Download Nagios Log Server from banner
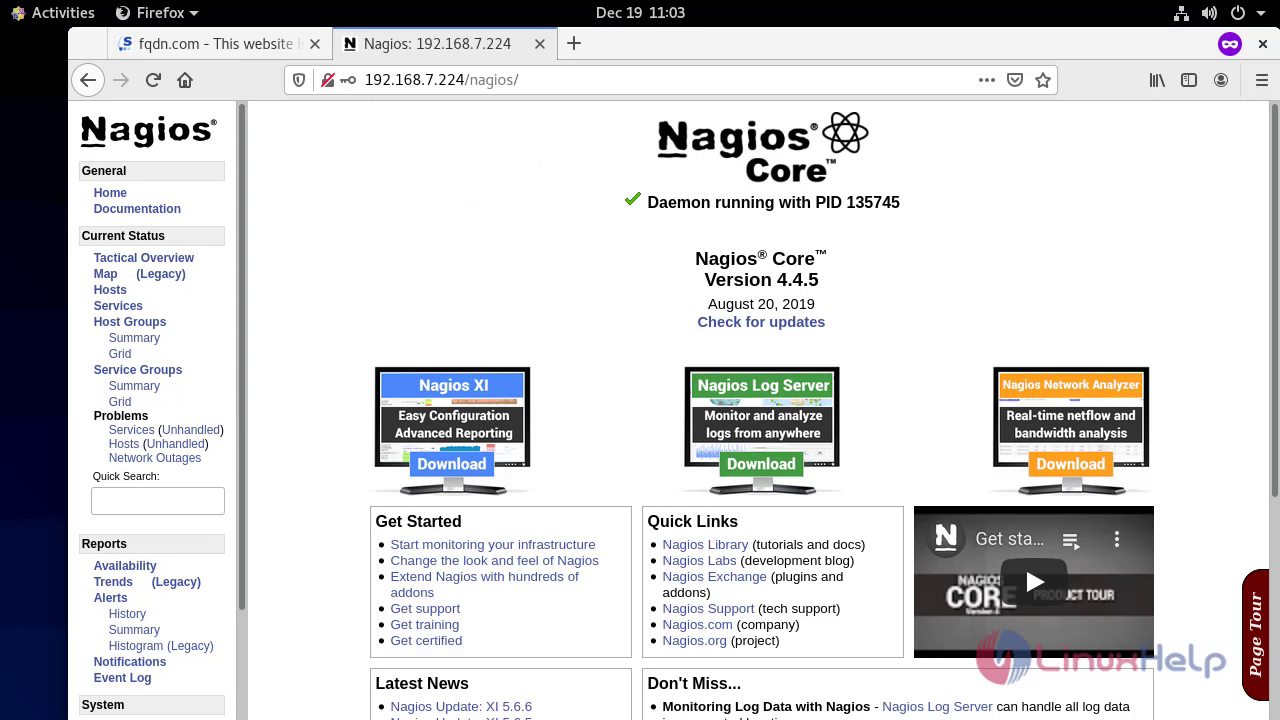The width and height of the screenshot is (1280, 720). [x=761, y=464]
